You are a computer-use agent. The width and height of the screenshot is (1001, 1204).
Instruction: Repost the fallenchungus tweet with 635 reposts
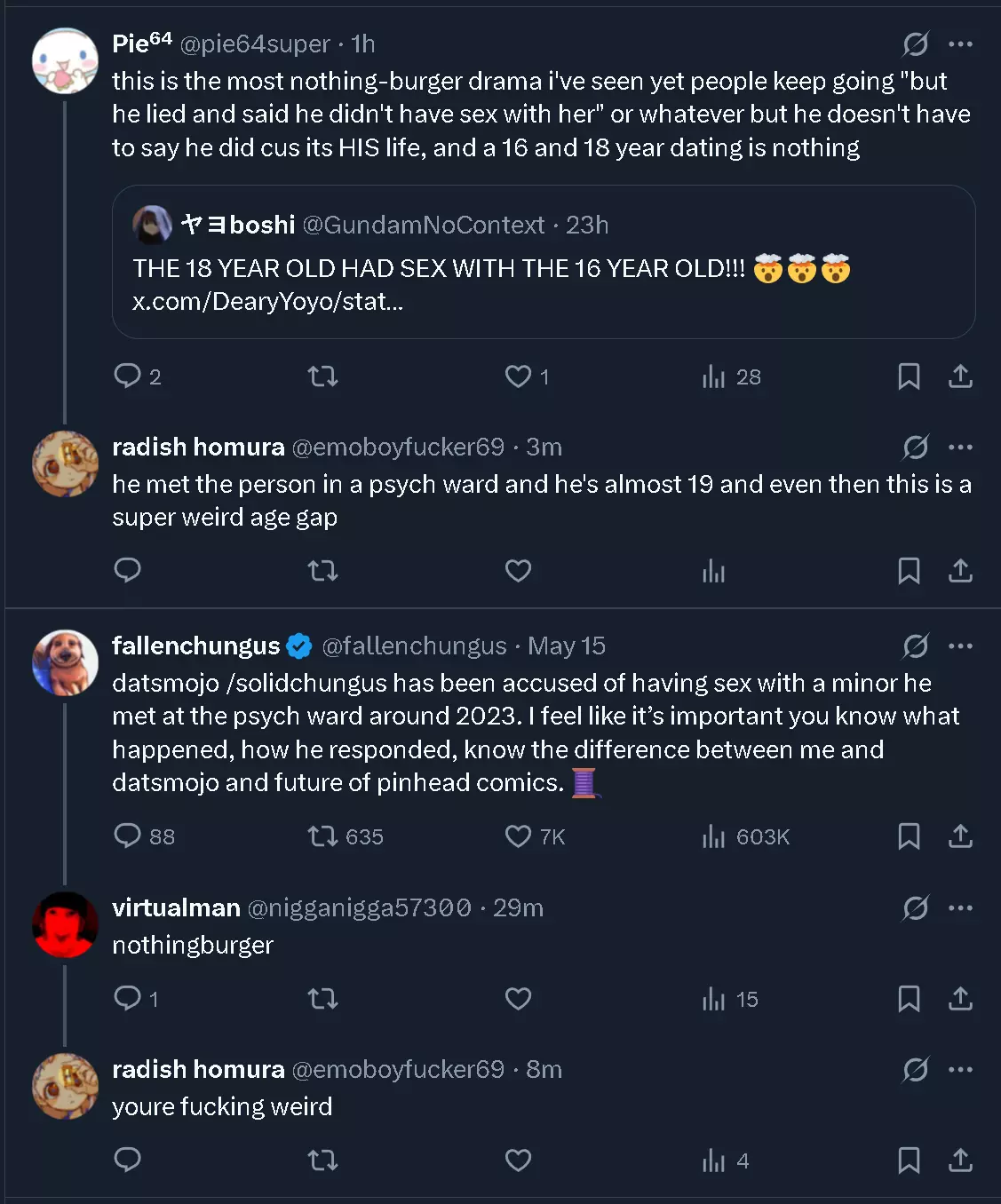(x=345, y=836)
